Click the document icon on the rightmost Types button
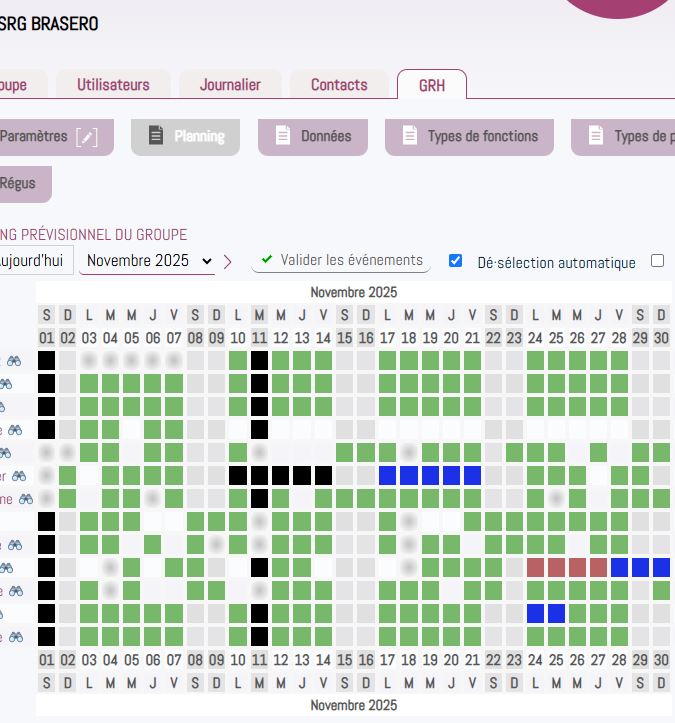The width and height of the screenshot is (675, 723). pyautogui.click(x=596, y=136)
